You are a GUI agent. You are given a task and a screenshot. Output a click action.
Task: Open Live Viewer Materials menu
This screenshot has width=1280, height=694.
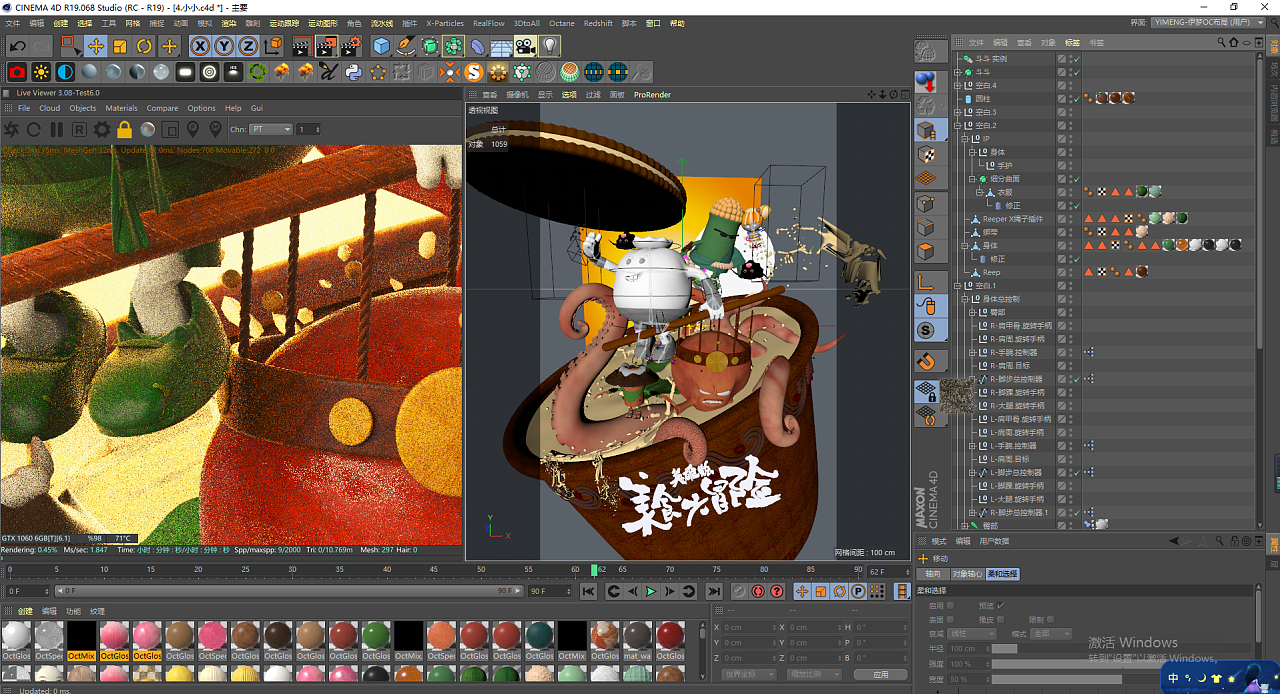(121, 108)
